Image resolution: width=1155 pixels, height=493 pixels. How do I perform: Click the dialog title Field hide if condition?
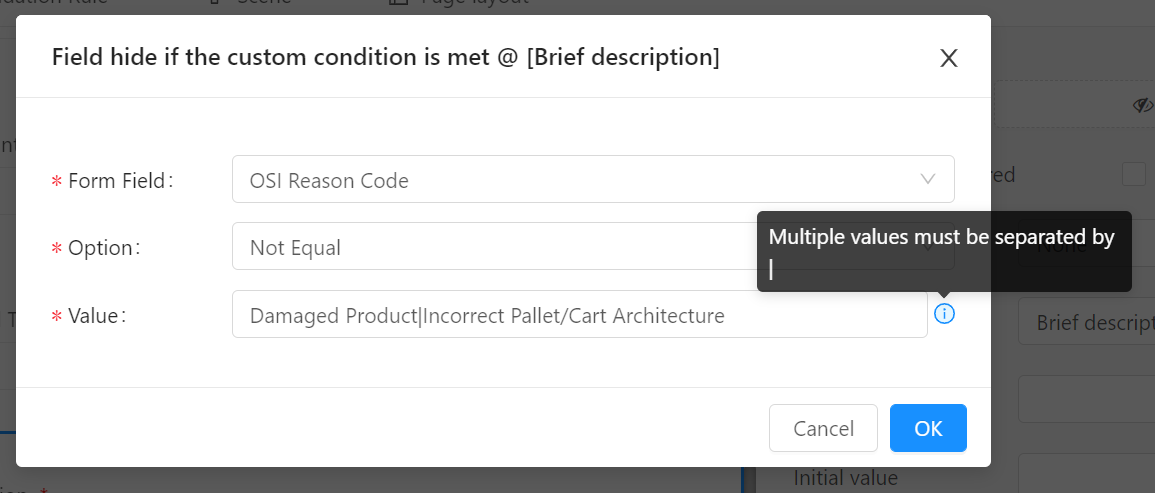[385, 57]
